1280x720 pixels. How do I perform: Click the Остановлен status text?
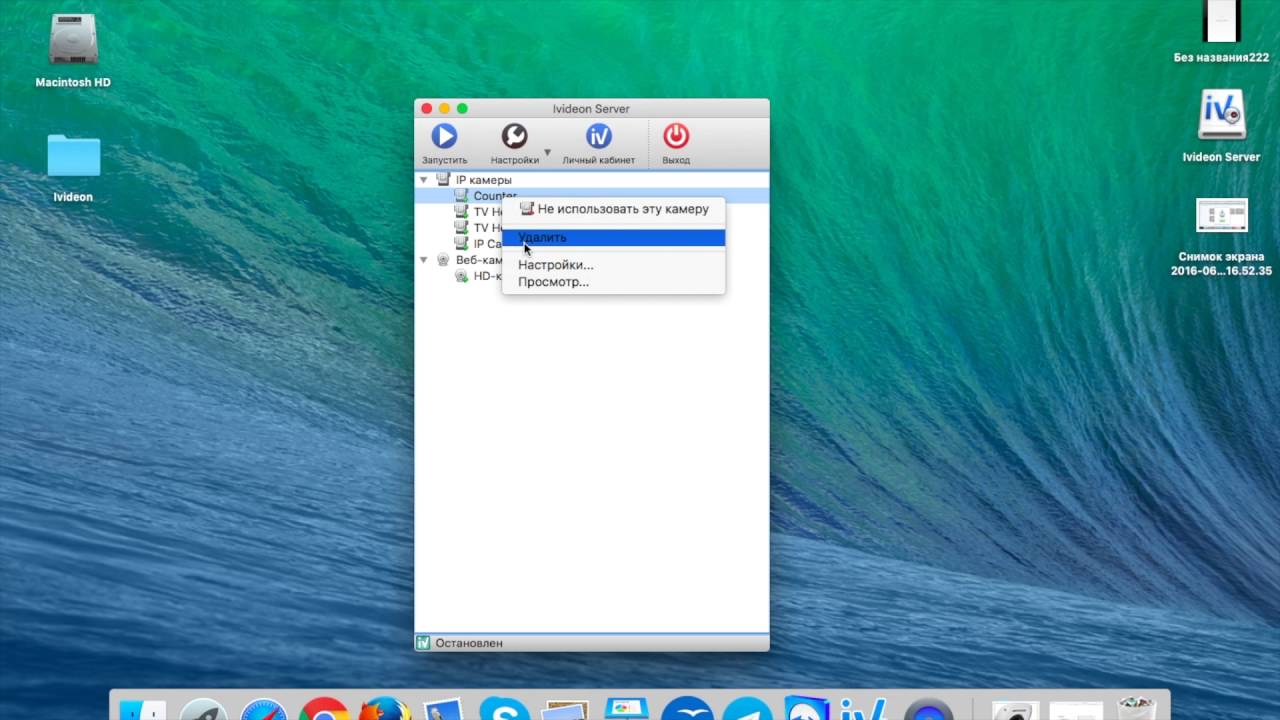coord(469,643)
